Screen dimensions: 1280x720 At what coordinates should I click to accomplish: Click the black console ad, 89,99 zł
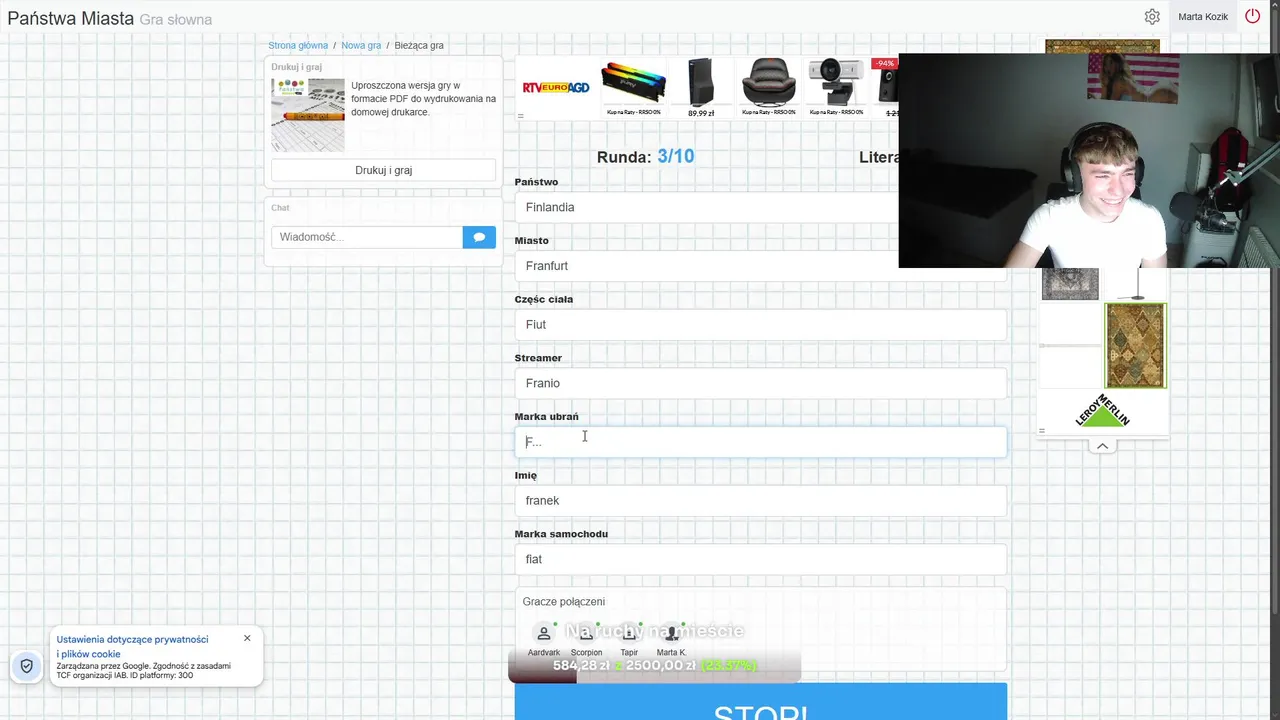click(x=701, y=84)
